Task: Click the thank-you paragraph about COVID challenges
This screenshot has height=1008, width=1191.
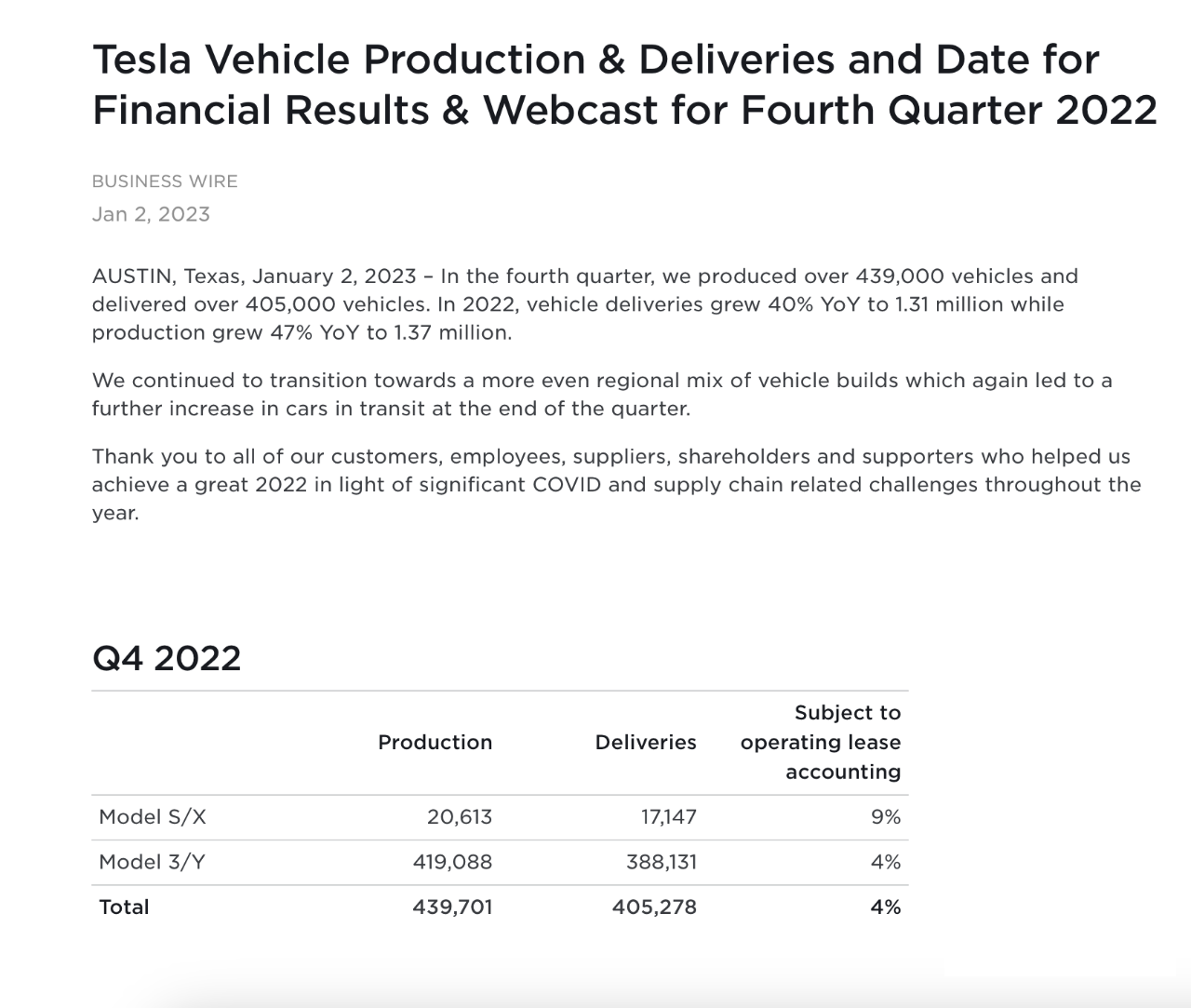Action: coord(616,485)
